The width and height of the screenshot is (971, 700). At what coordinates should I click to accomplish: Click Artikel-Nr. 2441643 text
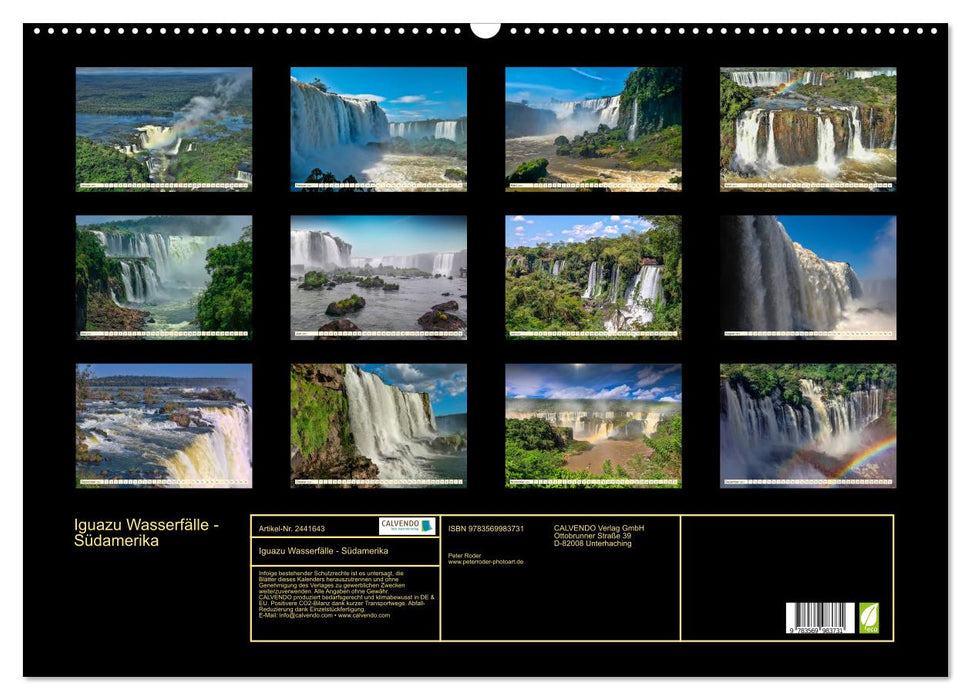(x=292, y=528)
